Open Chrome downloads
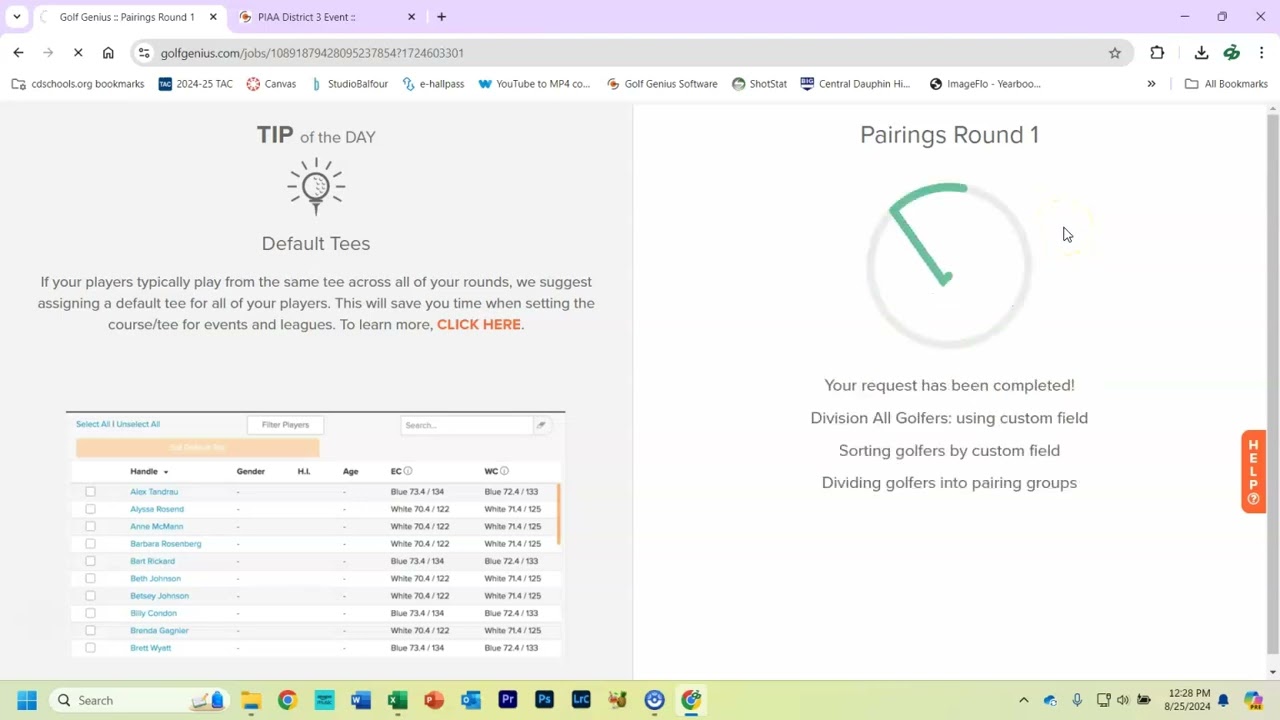 coord(1201,53)
